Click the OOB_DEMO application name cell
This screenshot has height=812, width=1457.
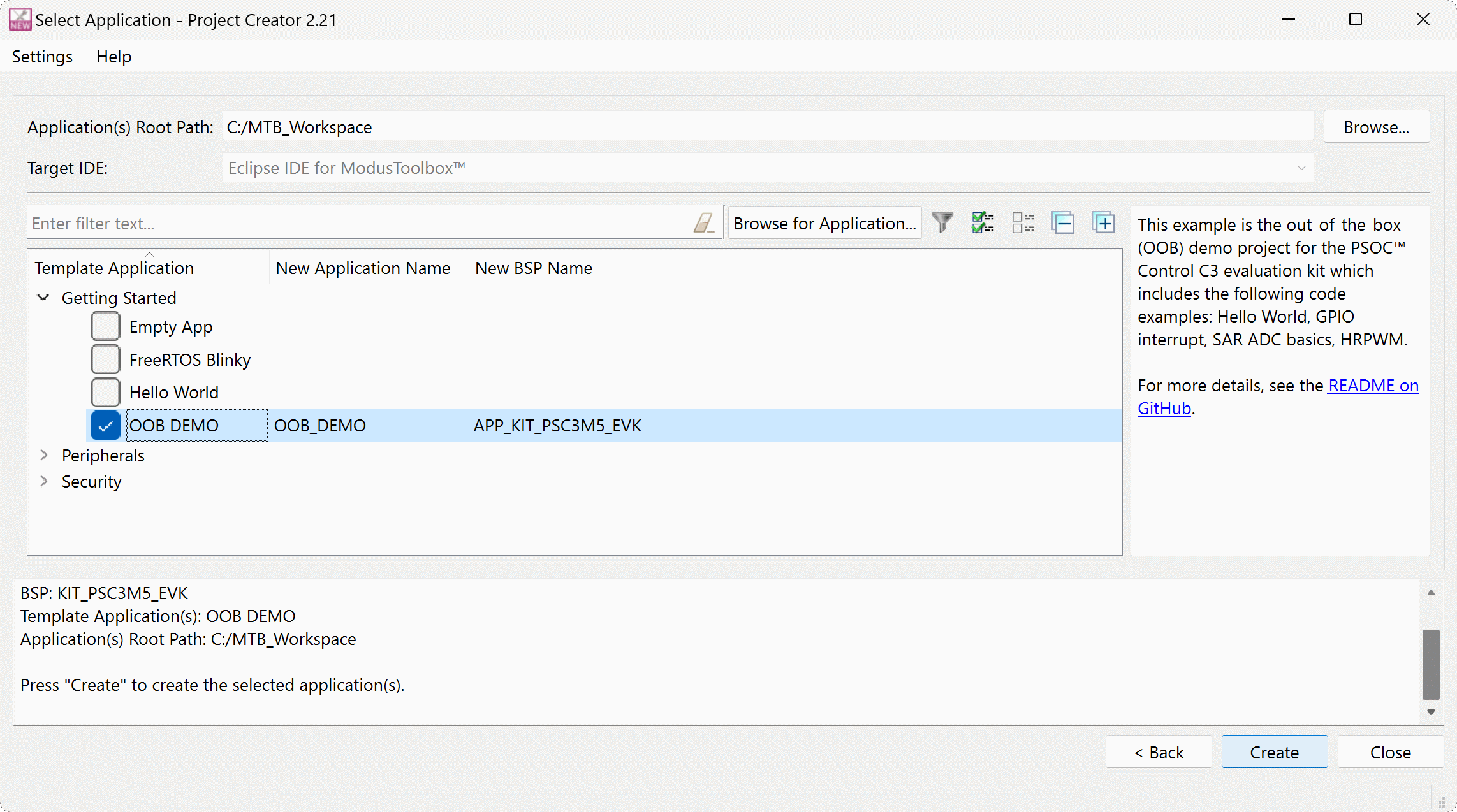[x=319, y=426]
